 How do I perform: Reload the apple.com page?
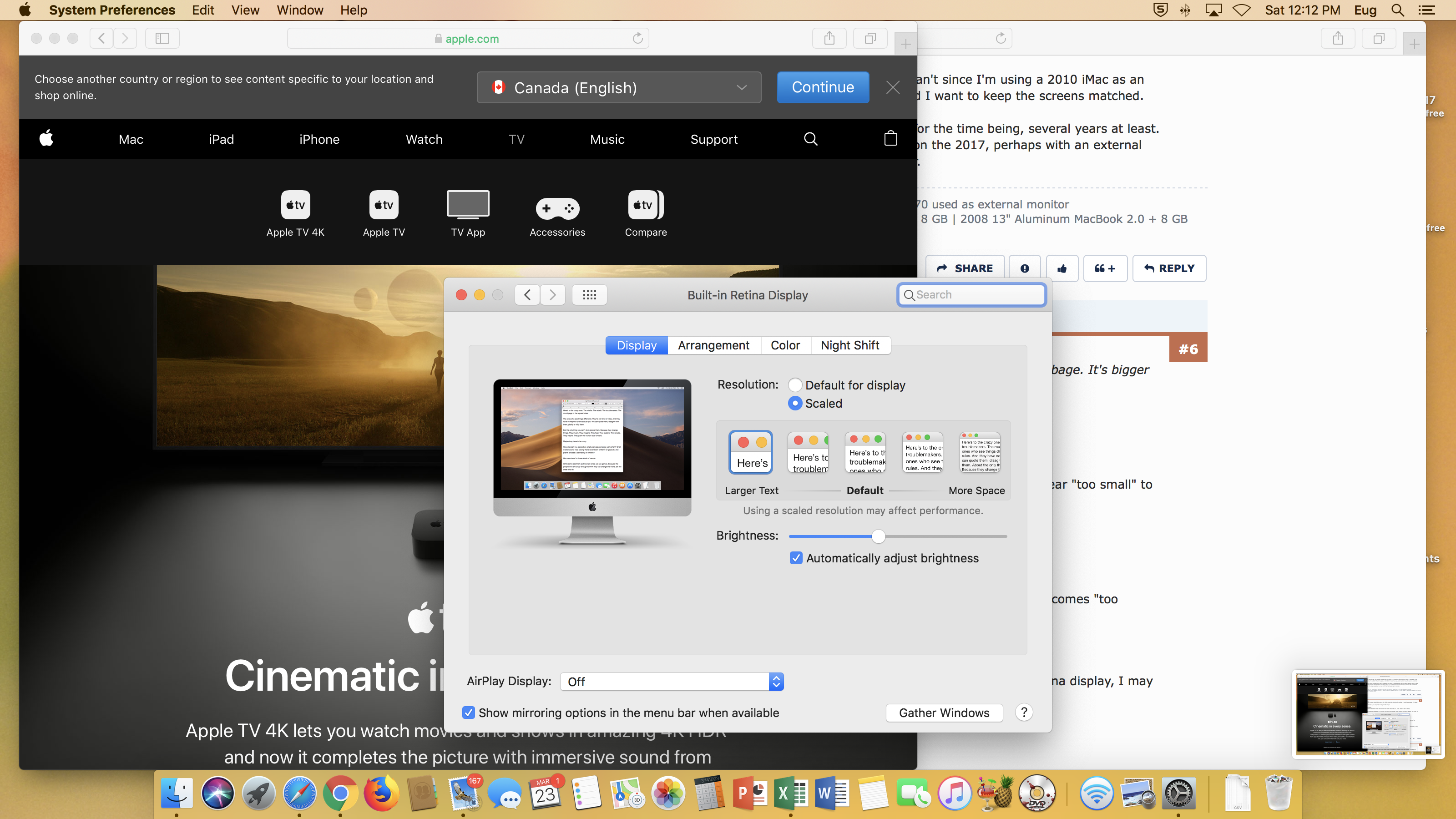point(637,38)
